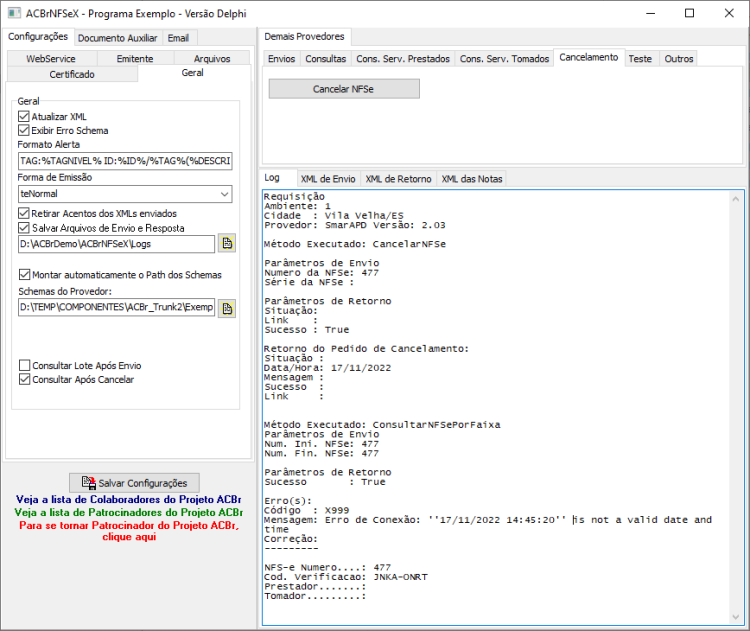This screenshot has width=750, height=631.
Task: Open the Colaboradores do Projeto ACBr link
Action: (x=129, y=499)
